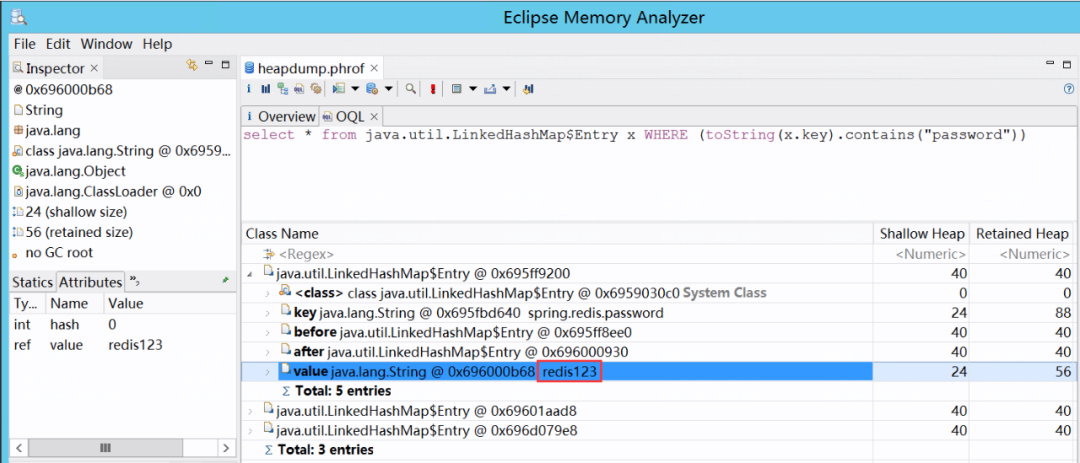
Task: Open the Edit menu
Action: pyautogui.click(x=58, y=44)
